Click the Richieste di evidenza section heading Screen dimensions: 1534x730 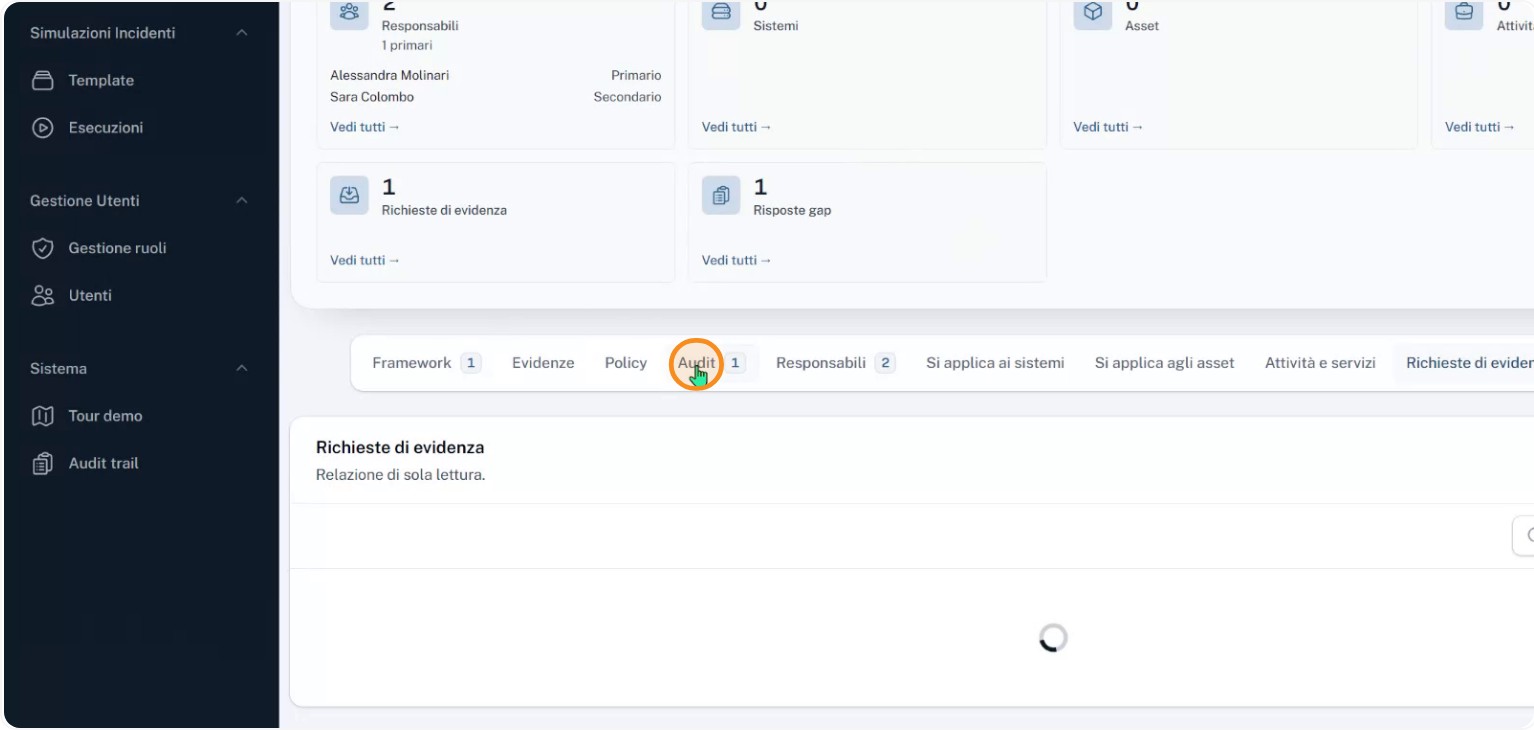click(x=400, y=448)
